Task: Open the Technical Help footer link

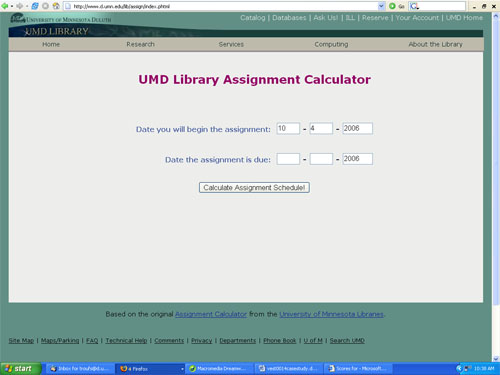Action: [126, 340]
